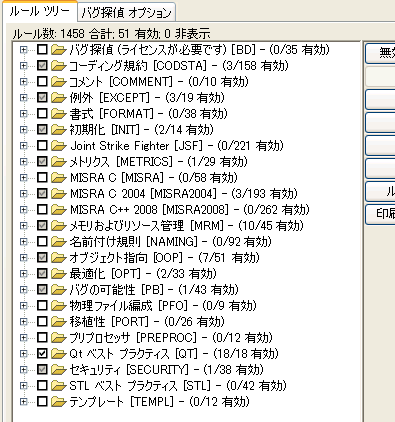Screen dimensions: 395x422
Task: Expand the 例外 [EXCEPT] node
Action: coord(23,98)
